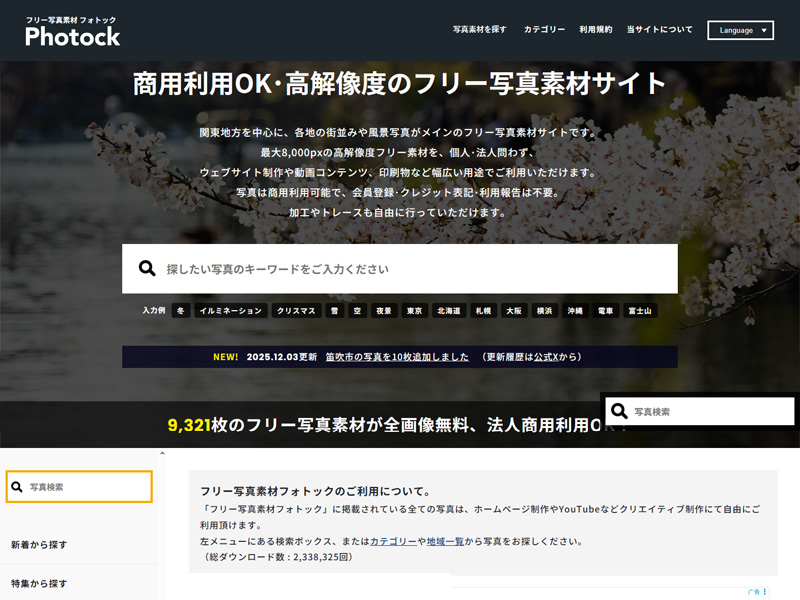
Task: Click the Photock logo in the header
Action: (x=72, y=31)
